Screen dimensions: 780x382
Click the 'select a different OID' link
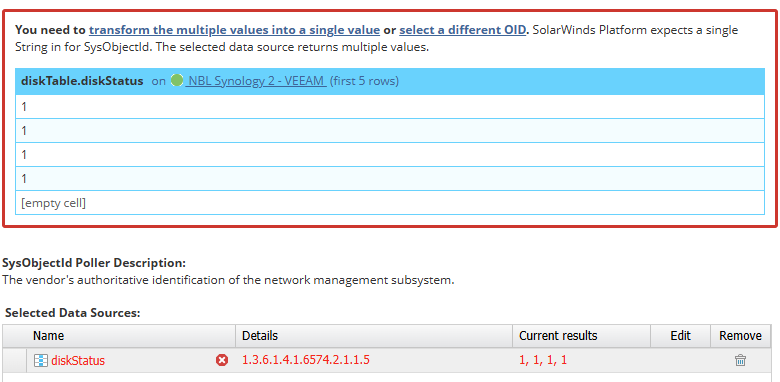[x=462, y=30]
